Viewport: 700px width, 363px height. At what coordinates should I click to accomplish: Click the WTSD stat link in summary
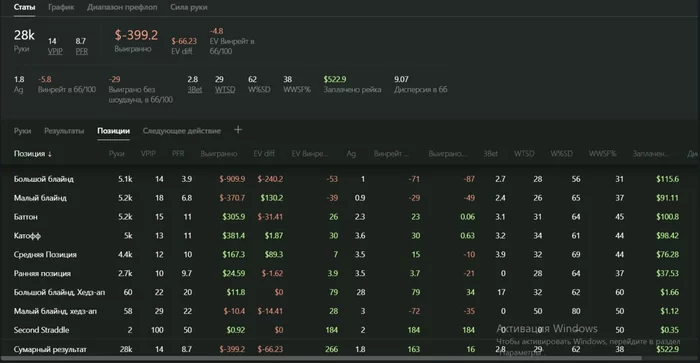225,89
